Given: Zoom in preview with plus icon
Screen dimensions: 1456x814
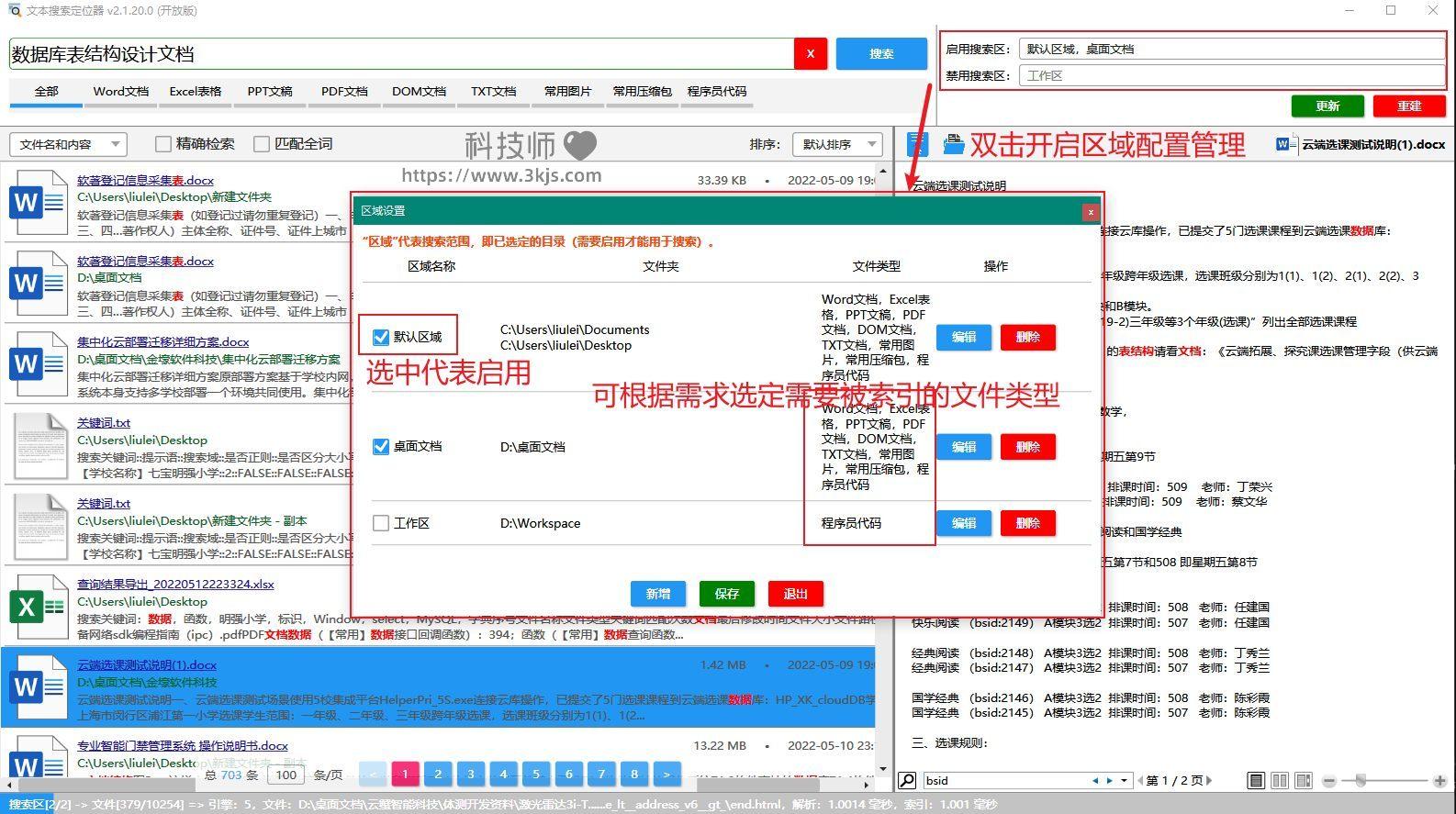Looking at the screenshot, I should click(1439, 781).
